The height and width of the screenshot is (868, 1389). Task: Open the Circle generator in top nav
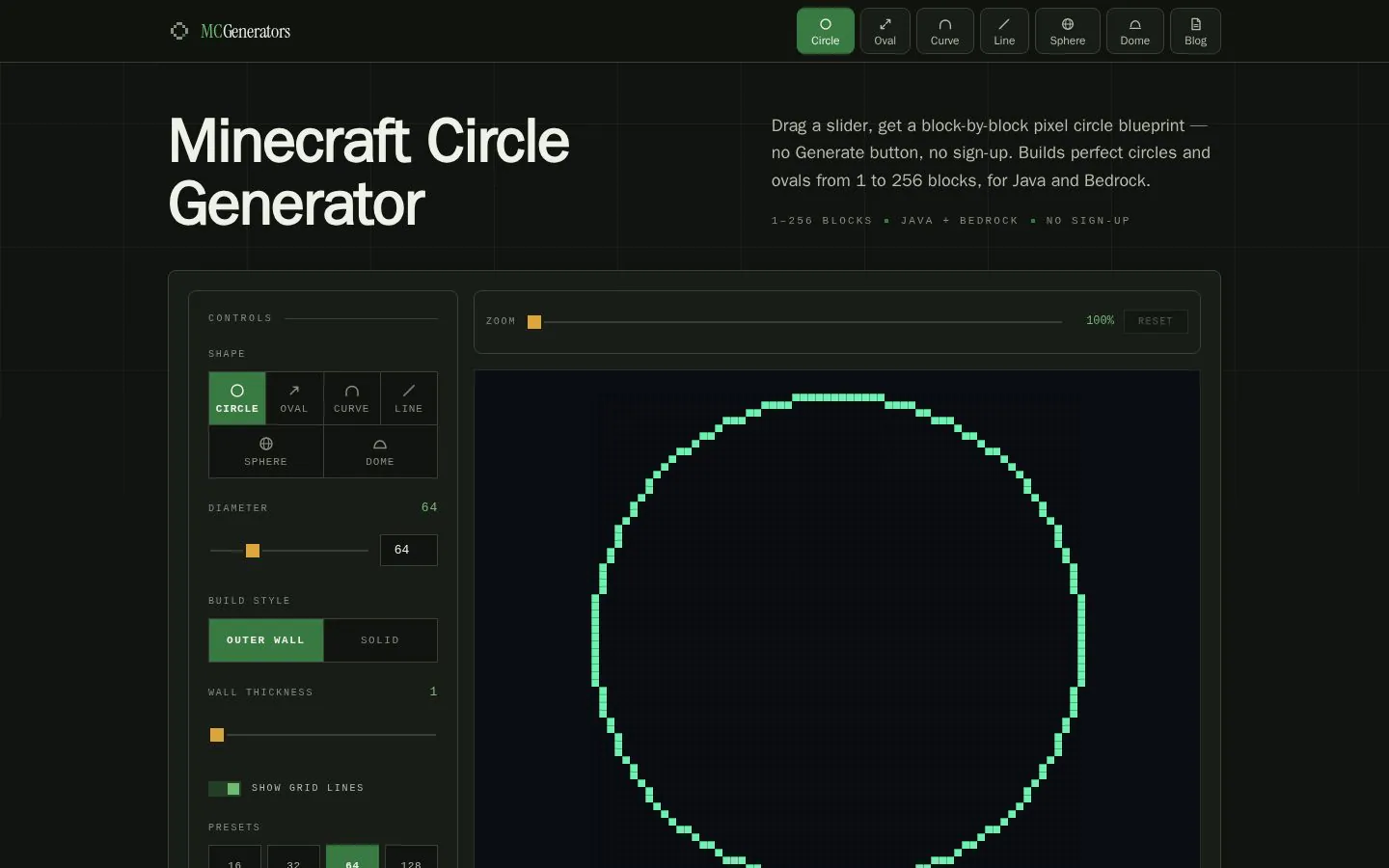click(x=825, y=31)
